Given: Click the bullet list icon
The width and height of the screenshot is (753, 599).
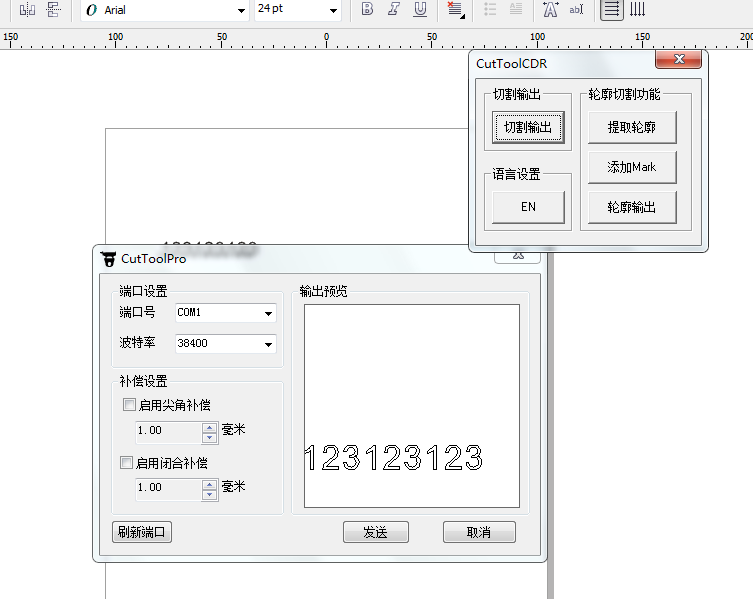Looking at the screenshot, I should point(490,10).
